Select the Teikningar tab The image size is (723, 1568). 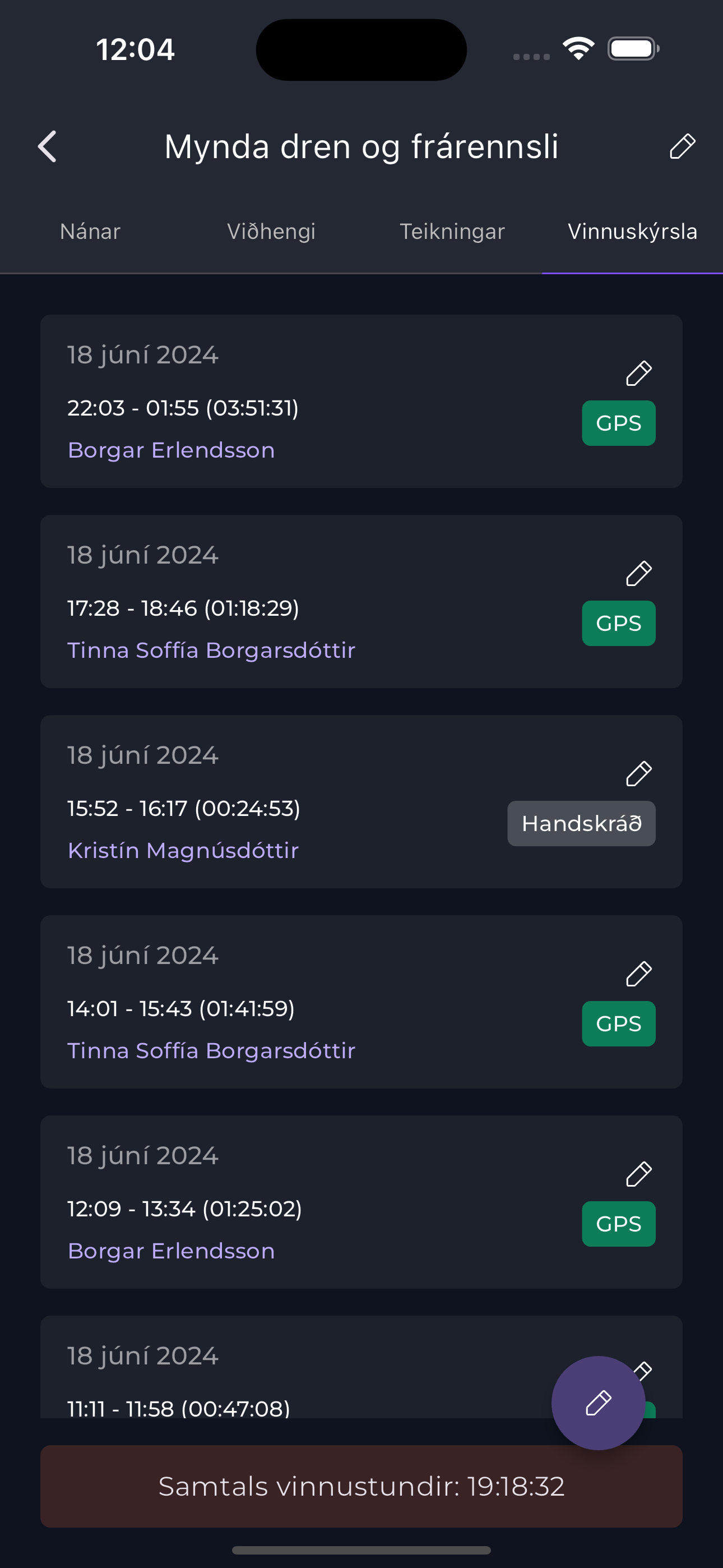coord(452,231)
